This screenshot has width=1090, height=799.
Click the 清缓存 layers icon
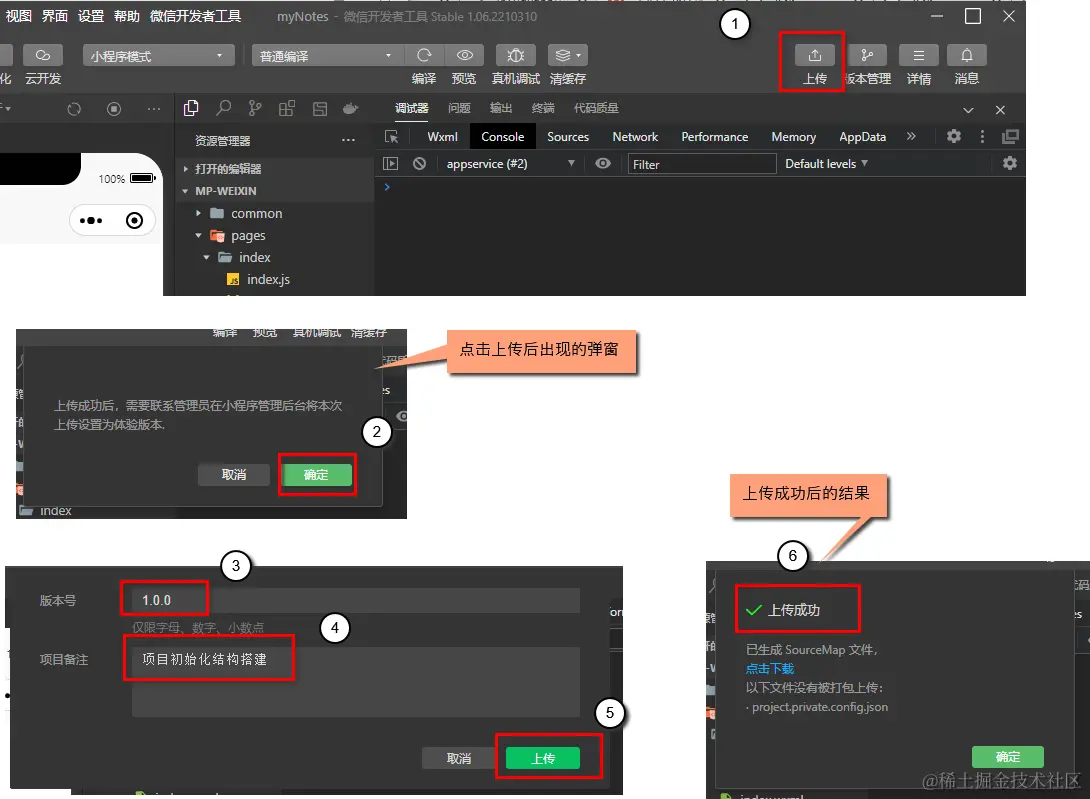click(567, 55)
